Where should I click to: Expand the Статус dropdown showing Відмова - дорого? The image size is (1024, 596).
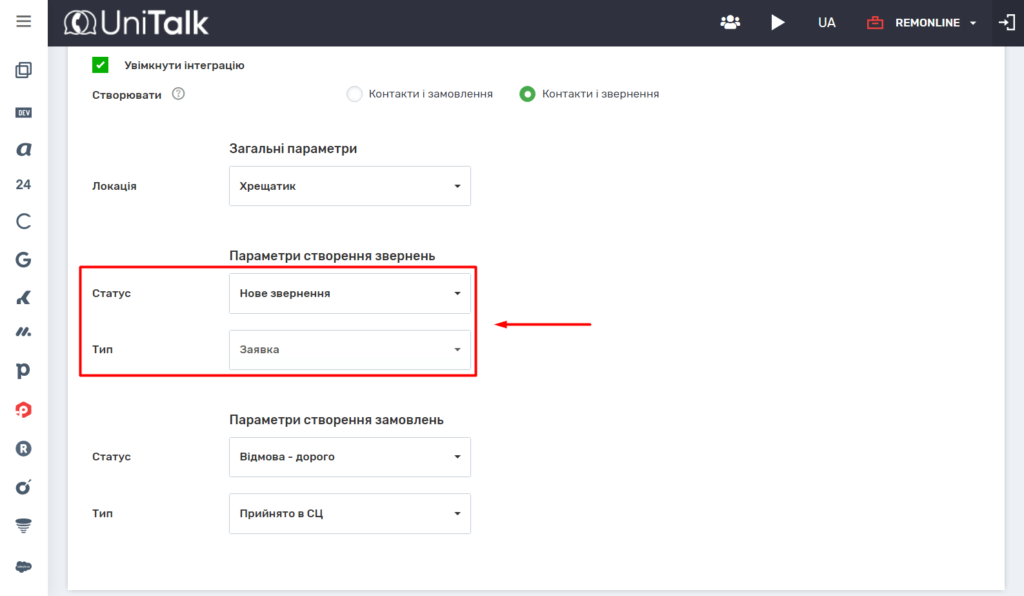[x=349, y=457]
